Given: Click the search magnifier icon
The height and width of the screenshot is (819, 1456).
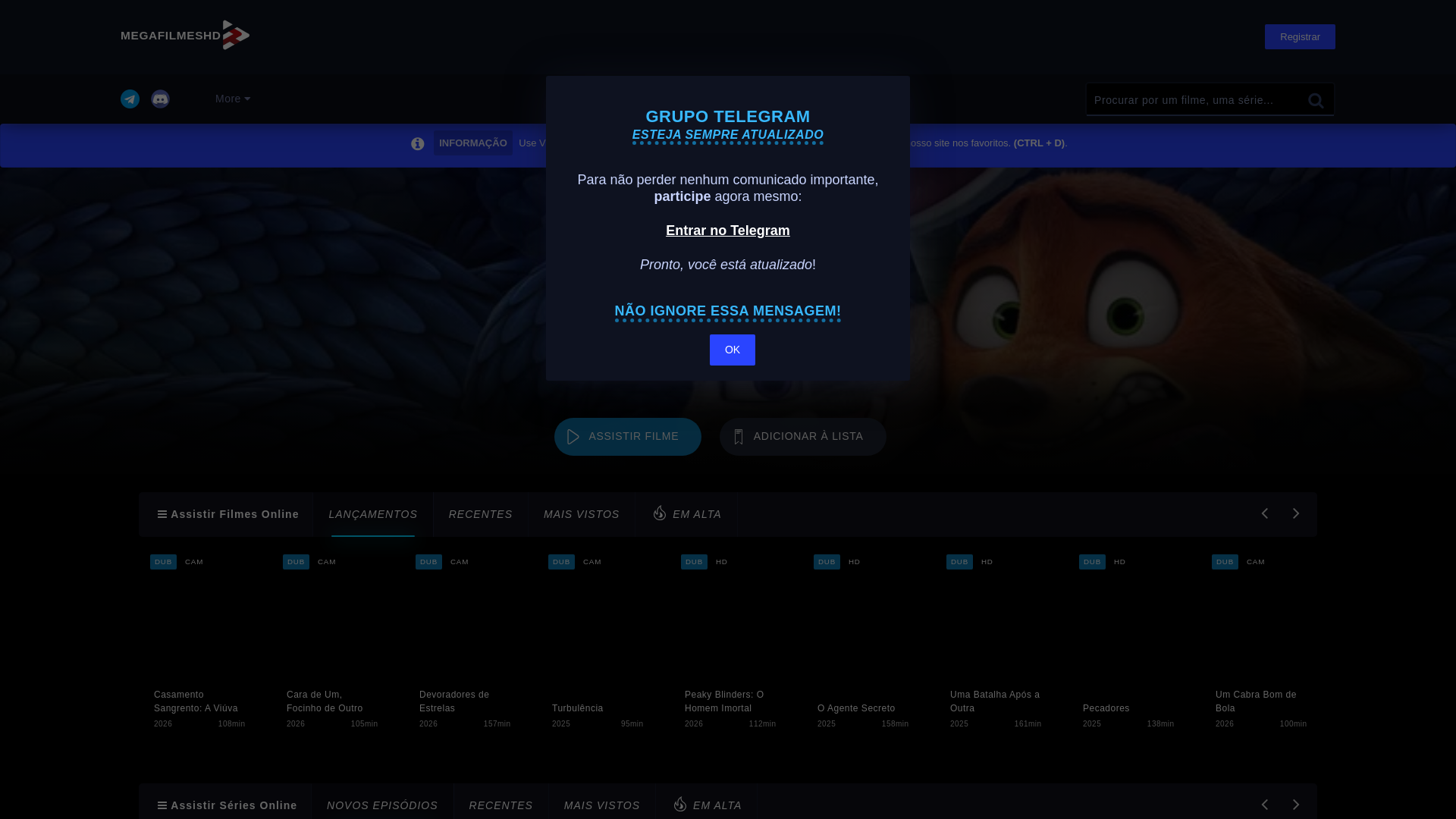Looking at the screenshot, I should click(x=1316, y=100).
